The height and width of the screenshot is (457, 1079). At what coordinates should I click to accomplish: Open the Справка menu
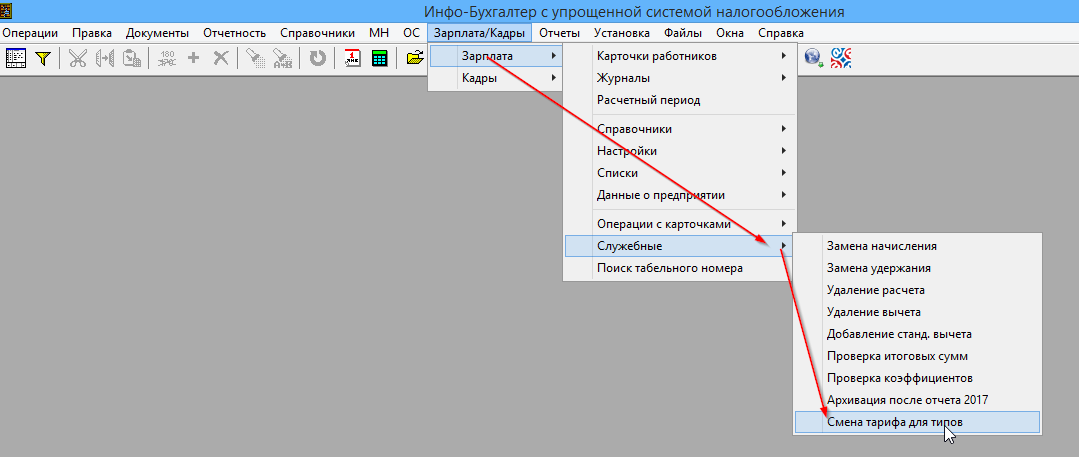(x=781, y=33)
